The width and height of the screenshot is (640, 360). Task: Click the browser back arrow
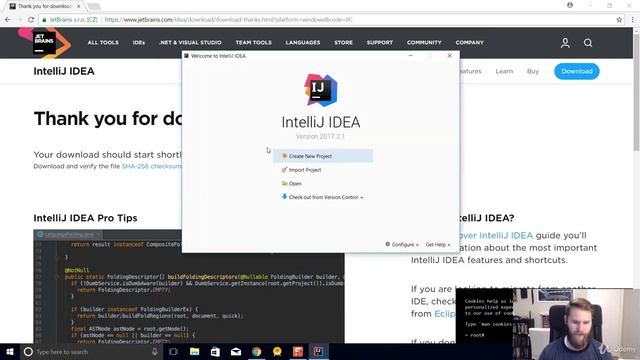(8, 19)
